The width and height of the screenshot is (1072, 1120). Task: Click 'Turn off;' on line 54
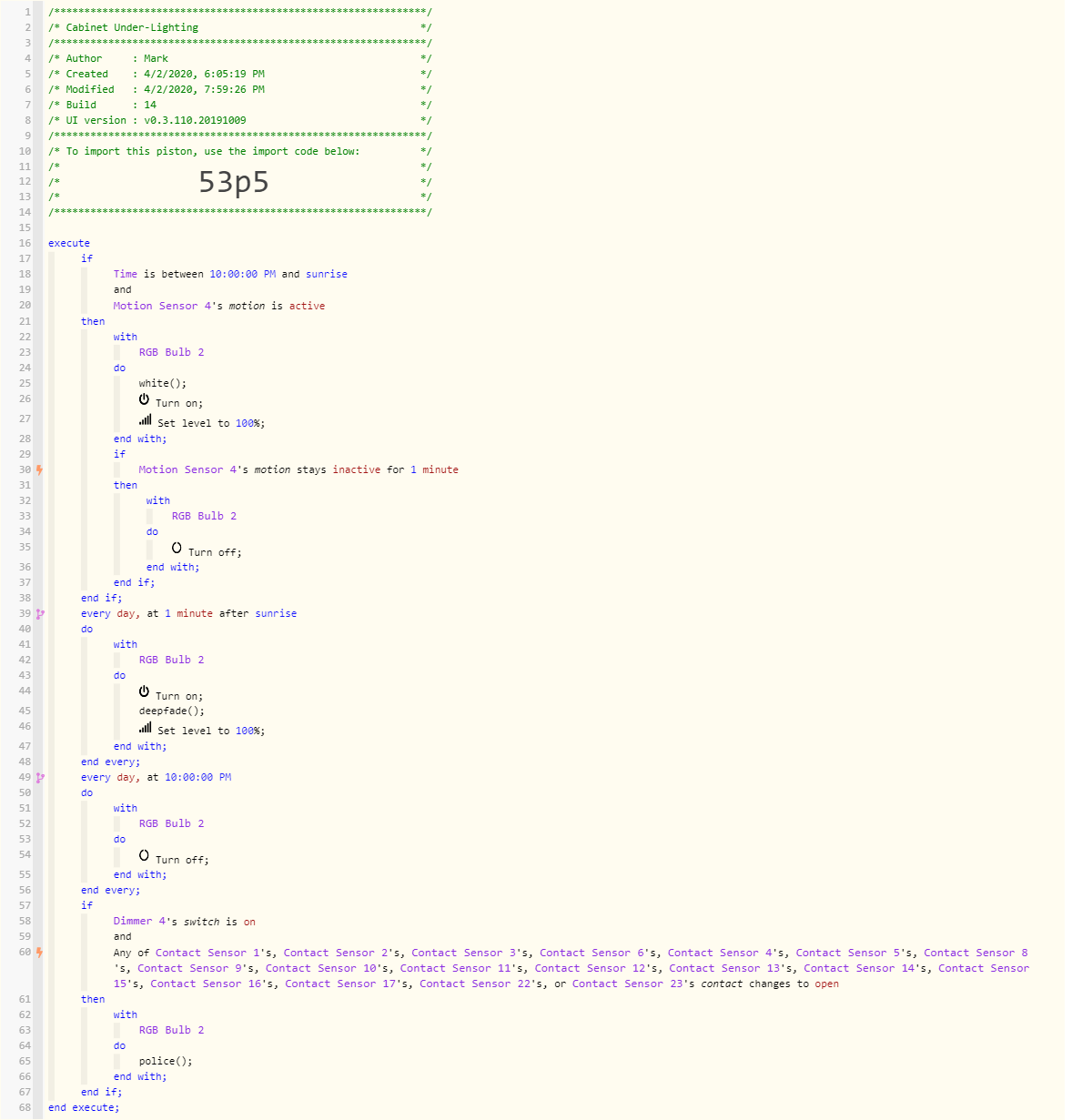click(182, 860)
